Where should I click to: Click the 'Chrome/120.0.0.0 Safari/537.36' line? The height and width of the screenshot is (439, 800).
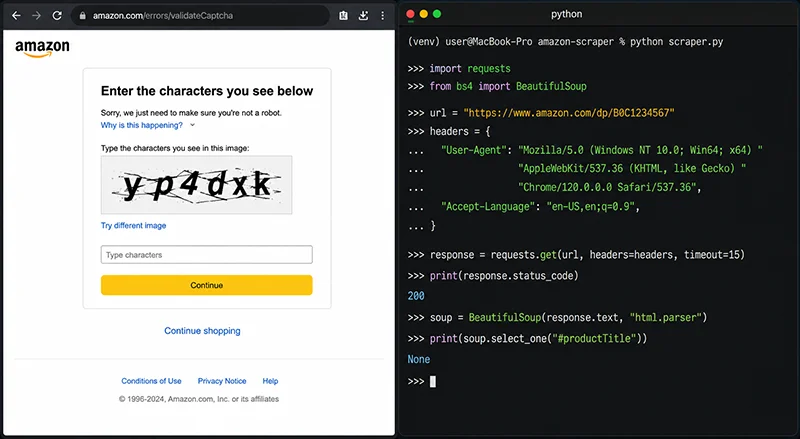610,187
